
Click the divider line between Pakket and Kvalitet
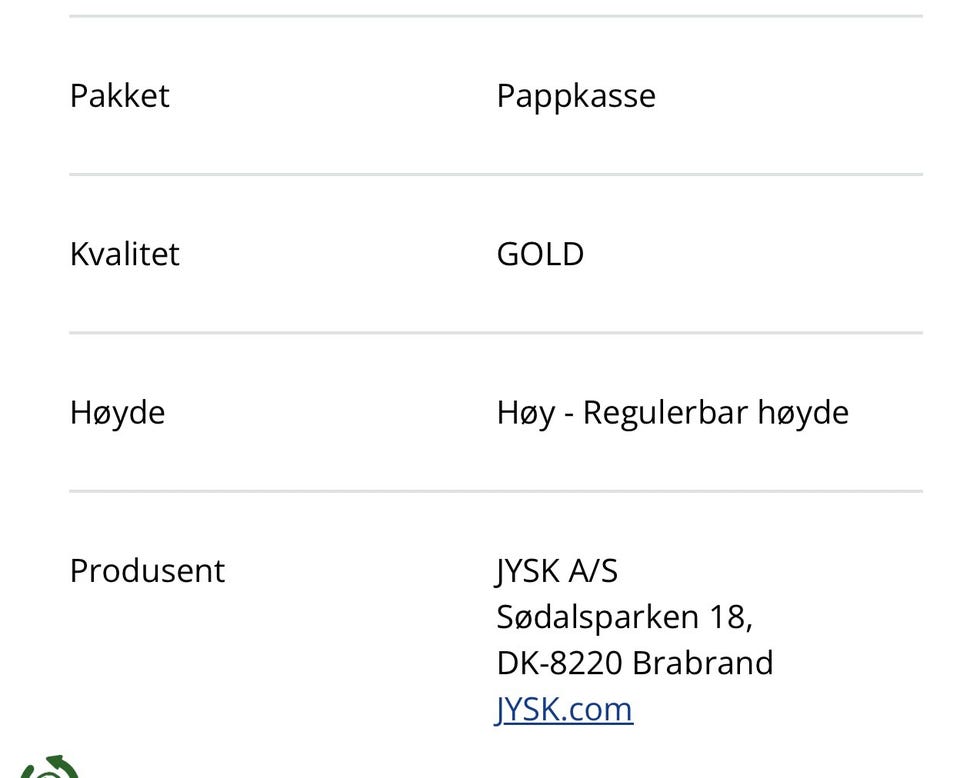pyautogui.click(x=496, y=174)
